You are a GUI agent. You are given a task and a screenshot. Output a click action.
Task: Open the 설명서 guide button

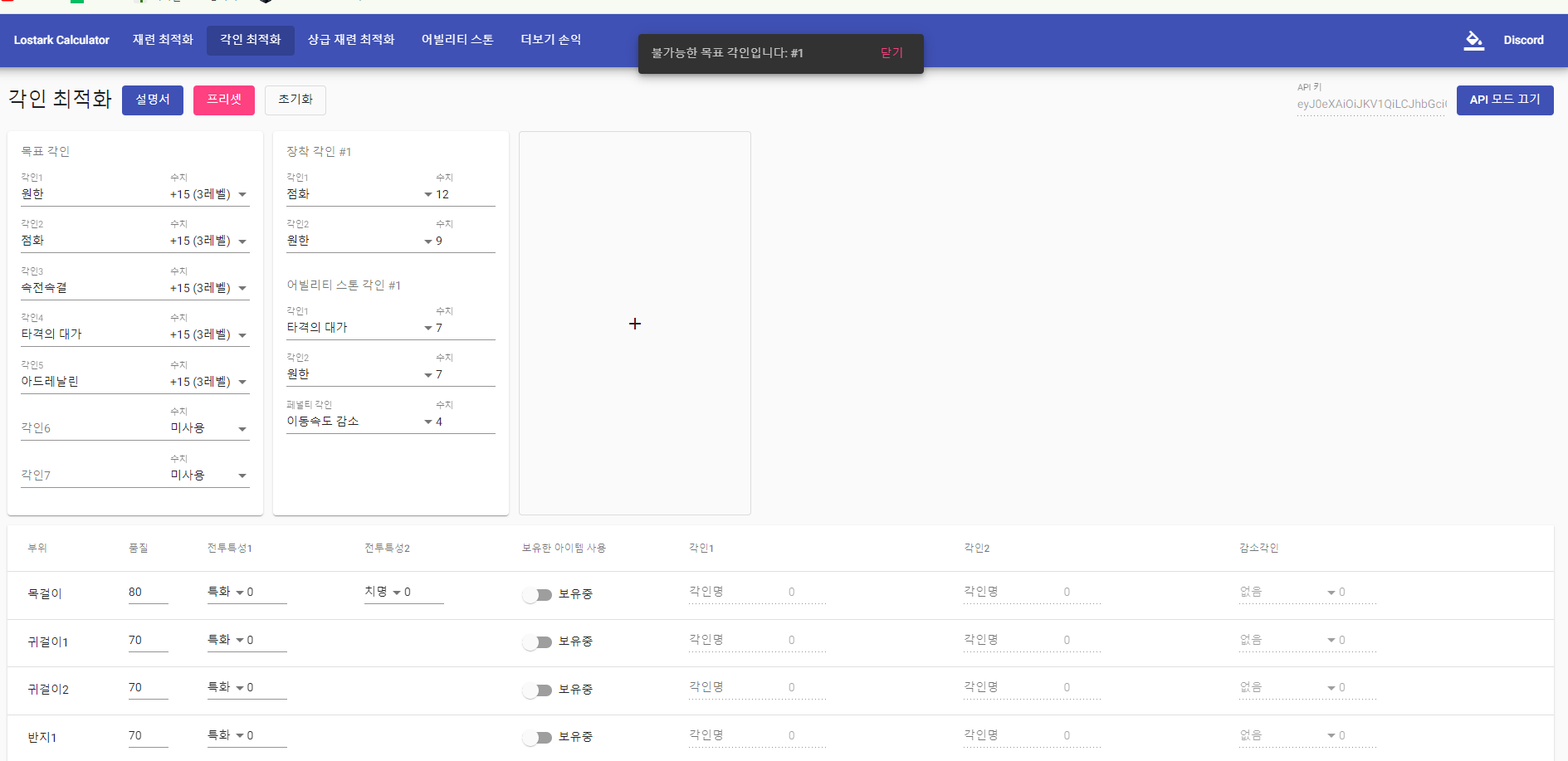153,100
